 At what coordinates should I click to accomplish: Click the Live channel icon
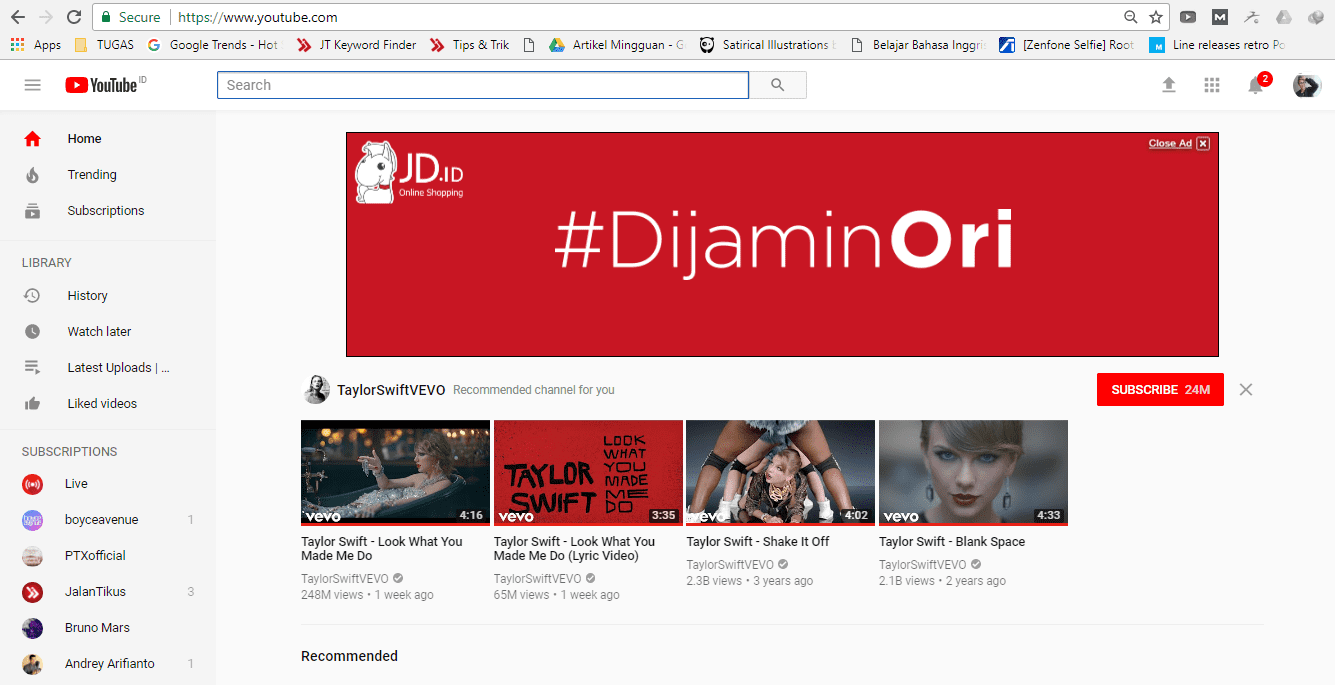coord(33,484)
